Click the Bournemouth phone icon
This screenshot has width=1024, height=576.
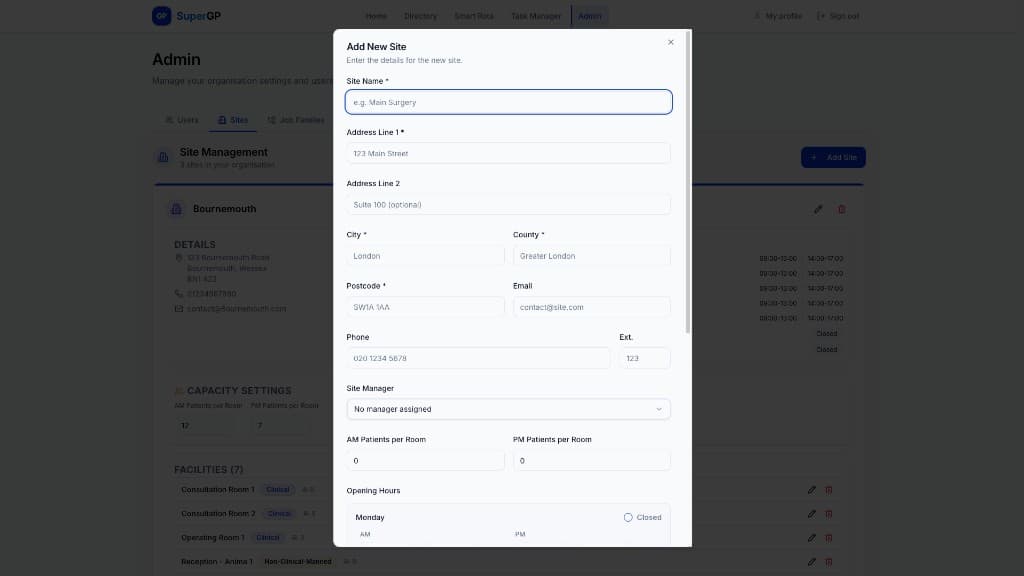point(179,294)
